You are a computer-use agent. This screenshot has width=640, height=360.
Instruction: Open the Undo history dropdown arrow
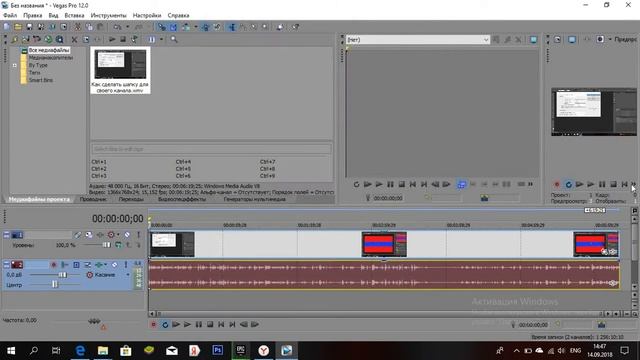127,27
